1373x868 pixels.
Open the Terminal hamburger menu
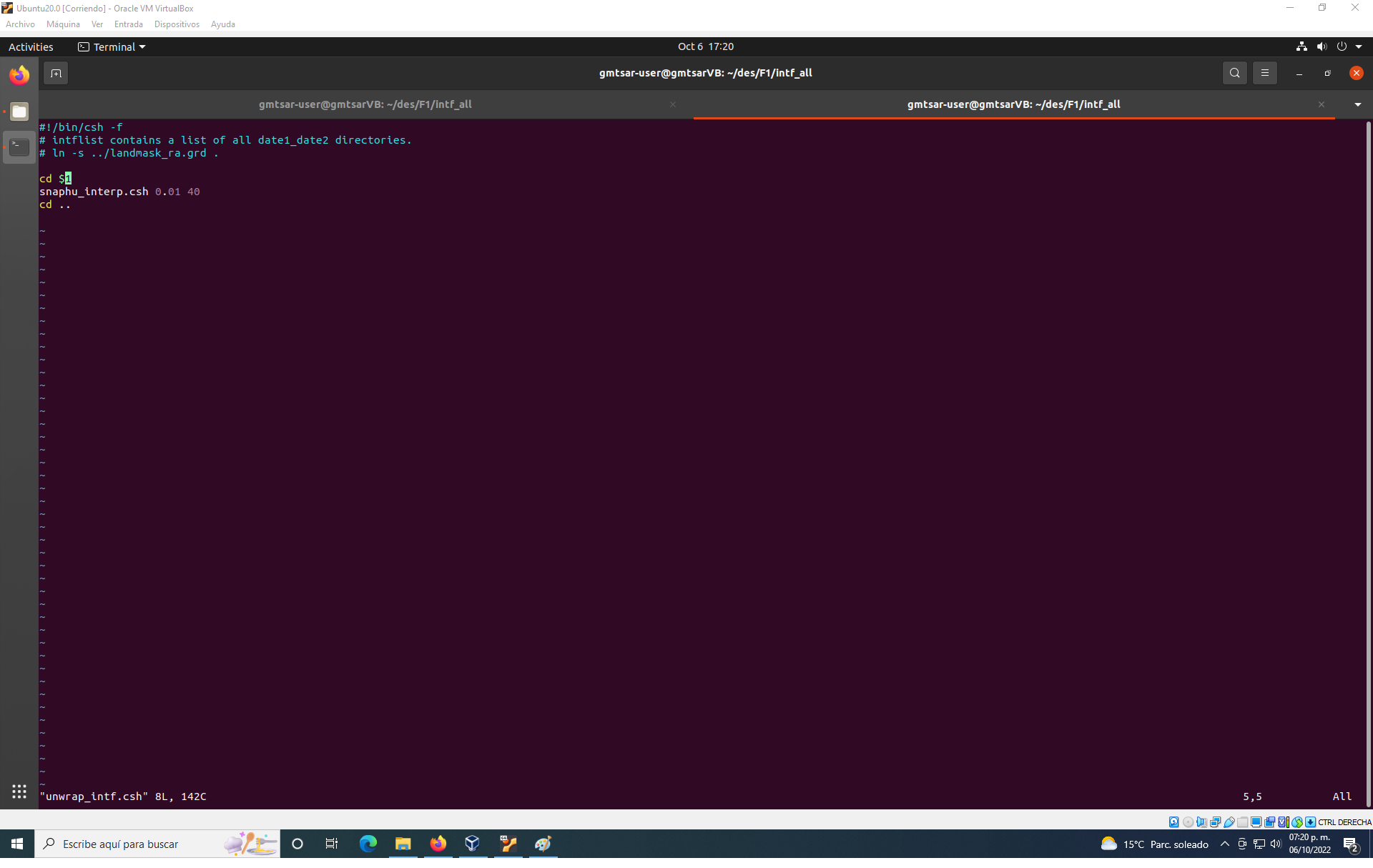click(x=1265, y=72)
